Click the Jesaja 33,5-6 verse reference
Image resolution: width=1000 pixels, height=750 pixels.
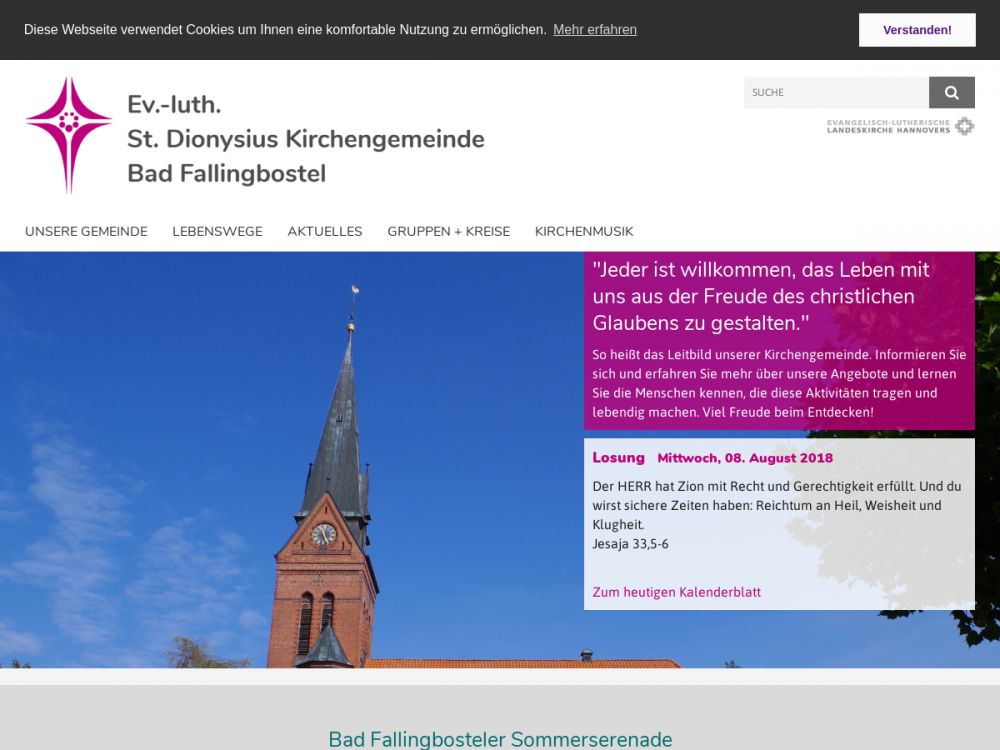tap(630, 544)
